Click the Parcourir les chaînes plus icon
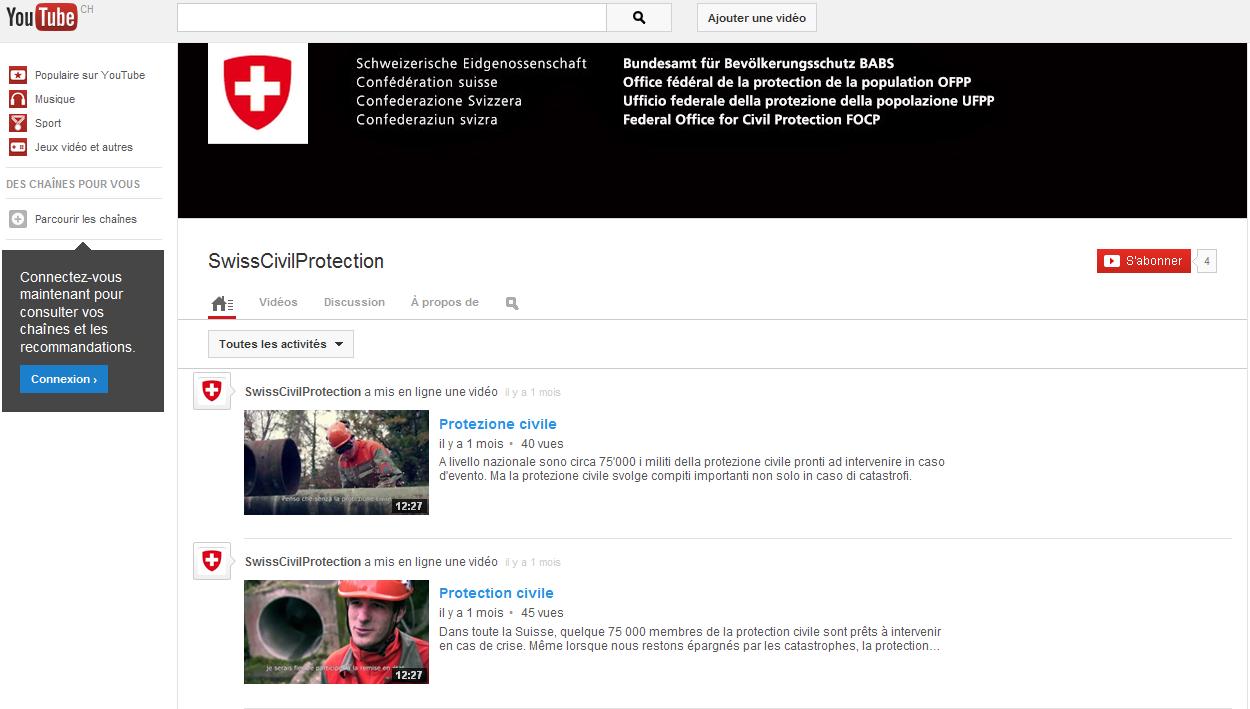Screen dimensions: 1250x709 (17, 219)
